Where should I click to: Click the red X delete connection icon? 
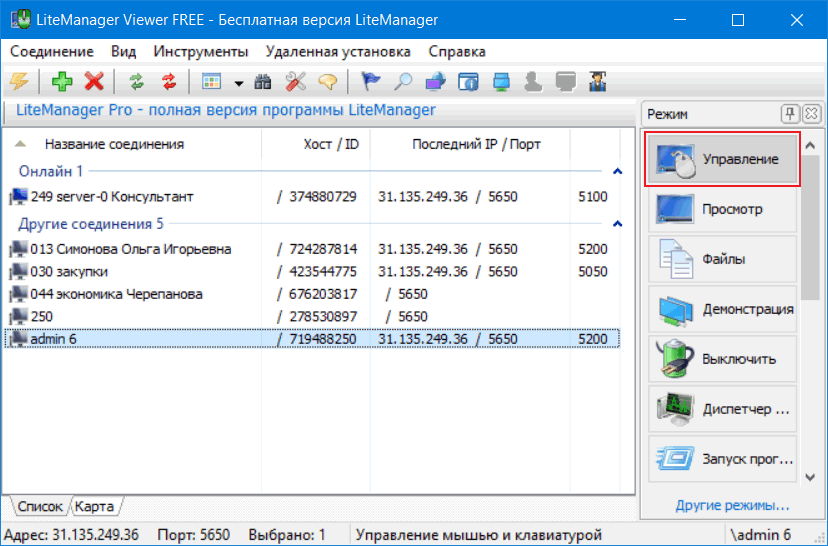[x=95, y=82]
